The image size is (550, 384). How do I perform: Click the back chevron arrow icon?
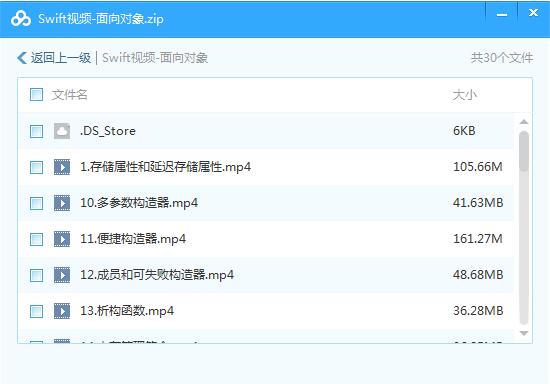tap(22, 58)
